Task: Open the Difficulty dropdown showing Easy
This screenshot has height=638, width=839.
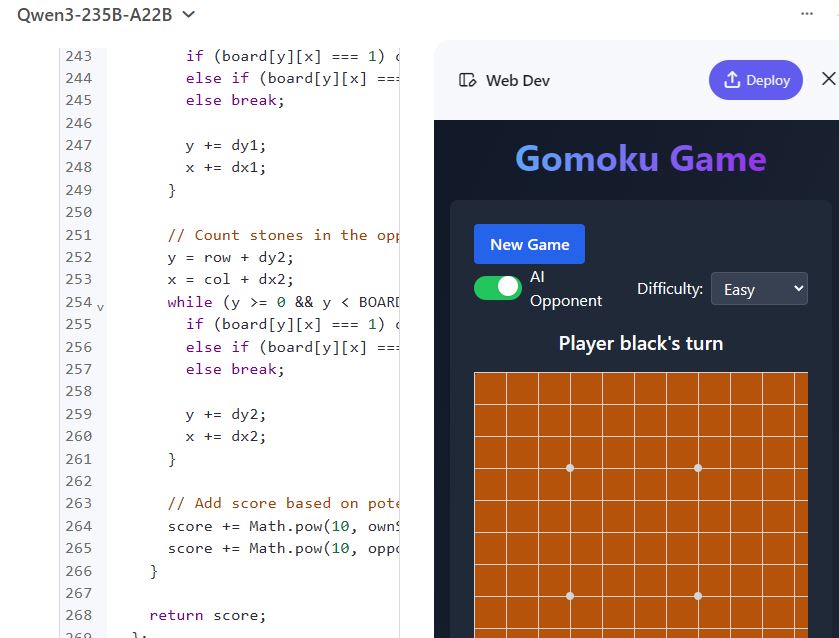Action: tap(760, 288)
